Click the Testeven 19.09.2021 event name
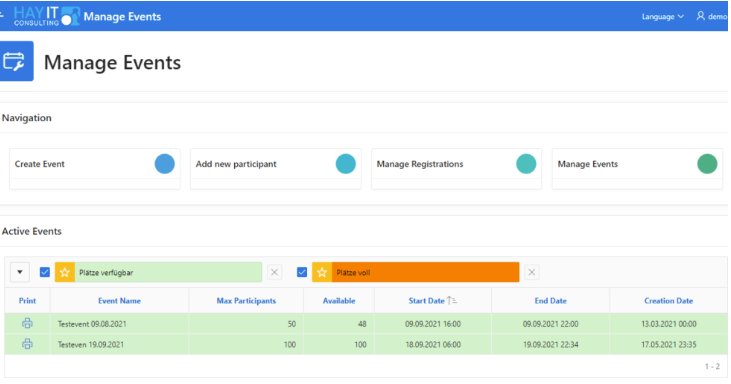This screenshot has width=731, height=384. click(90, 345)
